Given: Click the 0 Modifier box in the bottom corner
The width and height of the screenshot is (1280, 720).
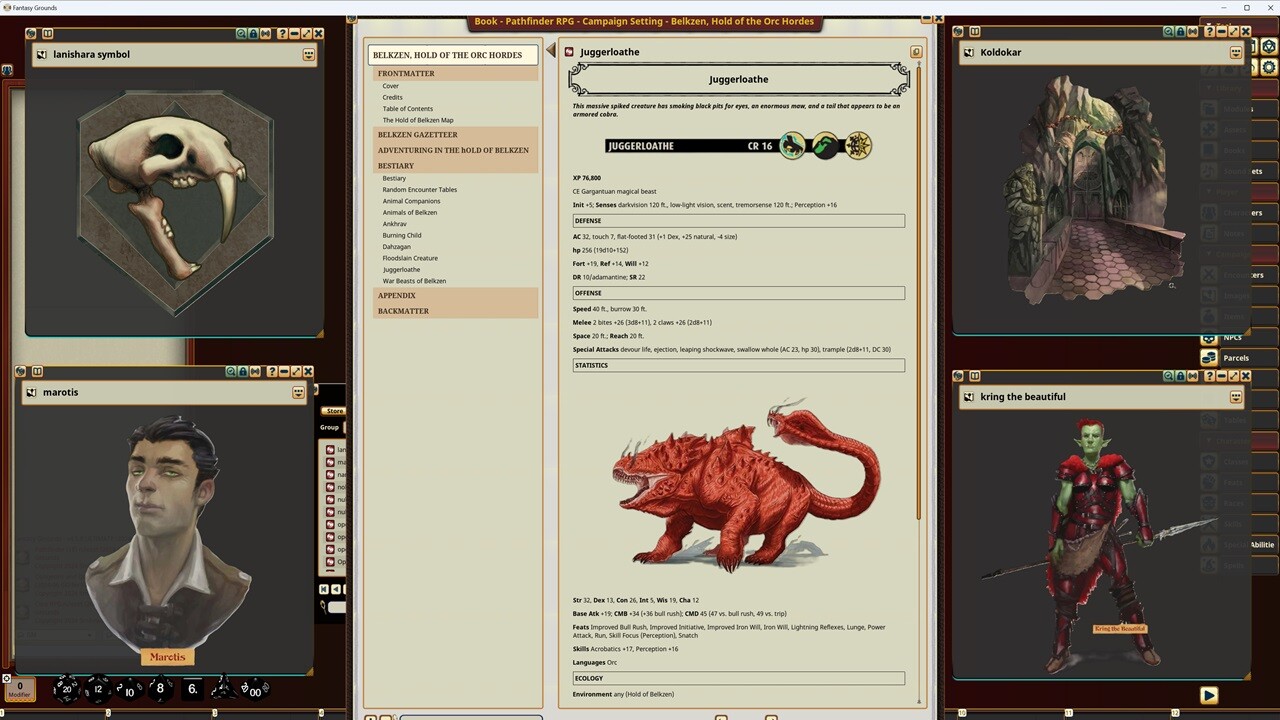Looking at the screenshot, I should [x=18, y=688].
